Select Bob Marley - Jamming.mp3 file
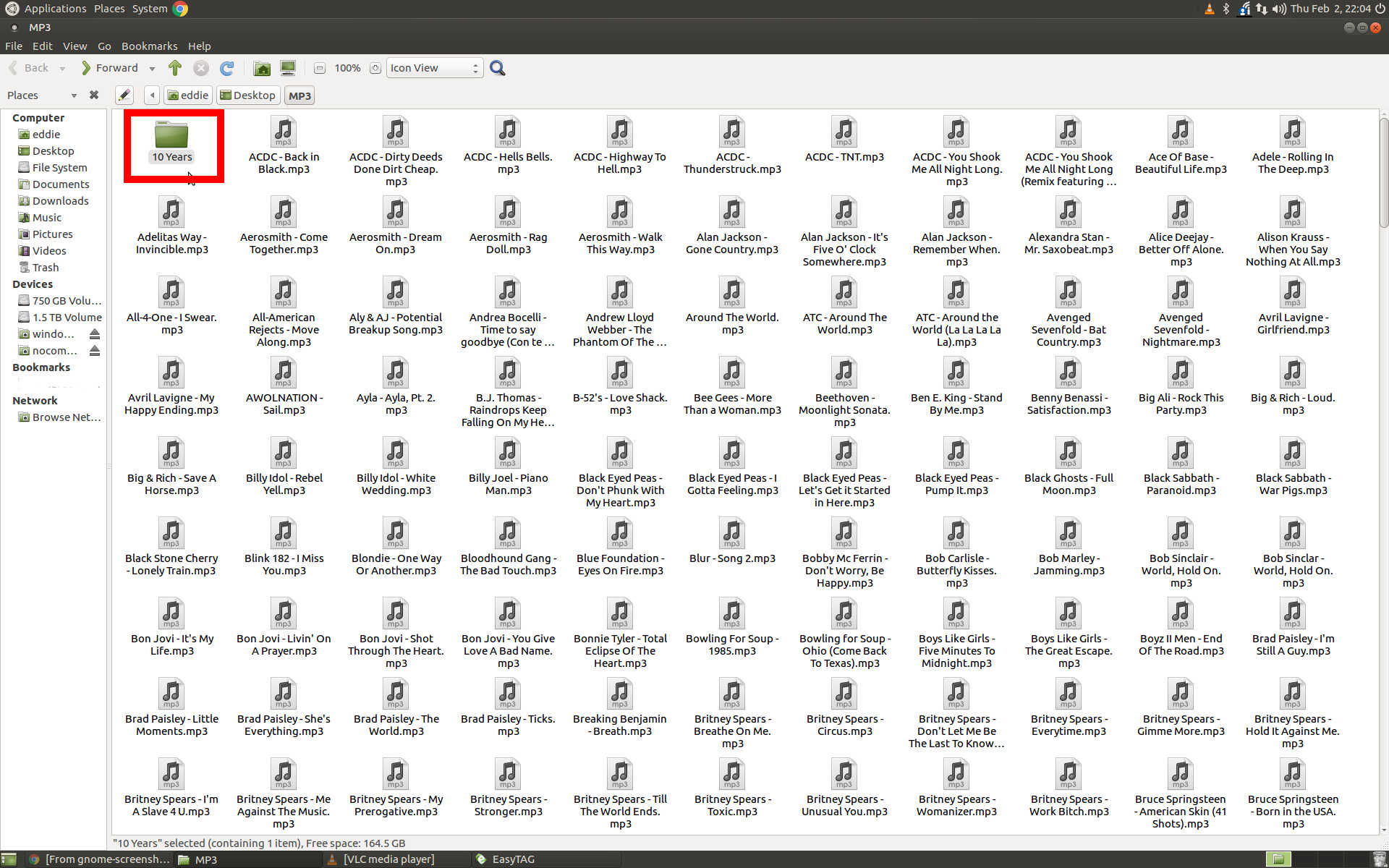Viewport: 1389px width, 868px height. [1069, 548]
